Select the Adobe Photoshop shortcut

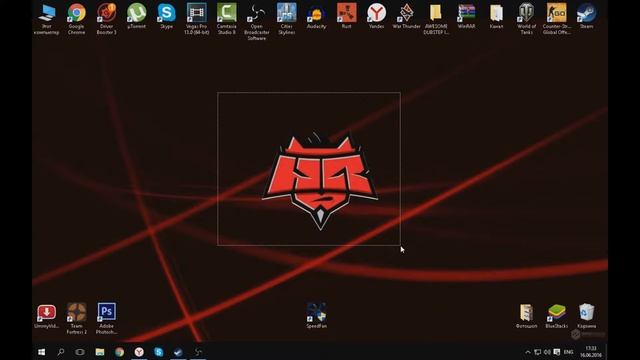(107, 318)
